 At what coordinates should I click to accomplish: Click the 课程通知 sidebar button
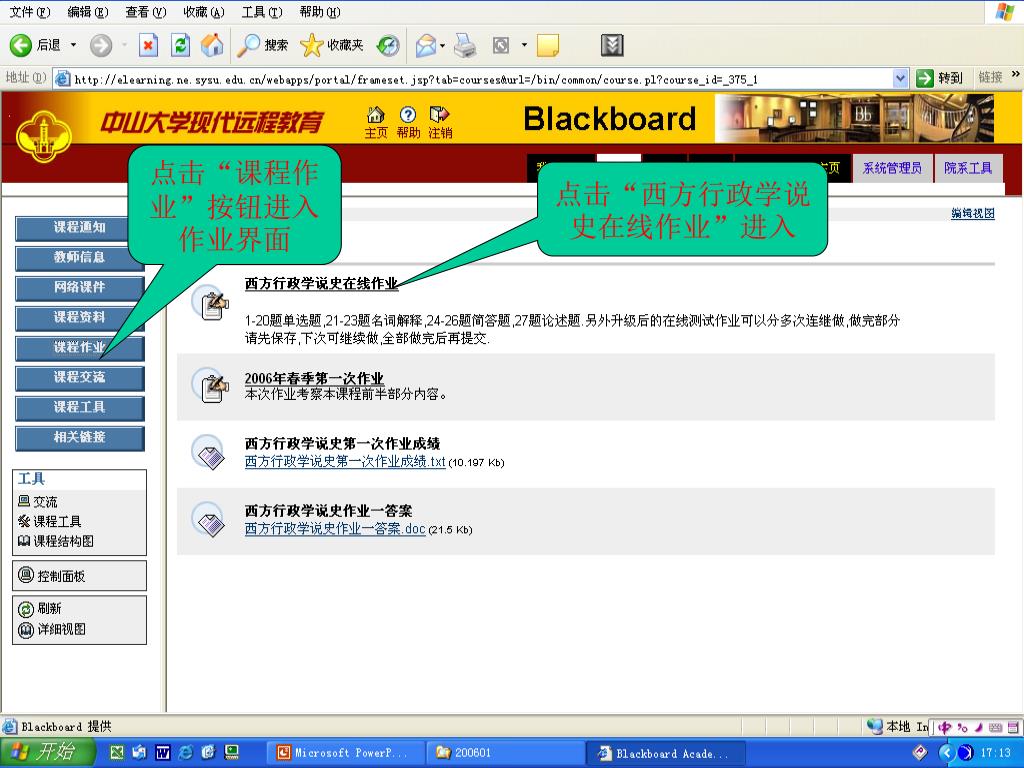click(x=80, y=228)
